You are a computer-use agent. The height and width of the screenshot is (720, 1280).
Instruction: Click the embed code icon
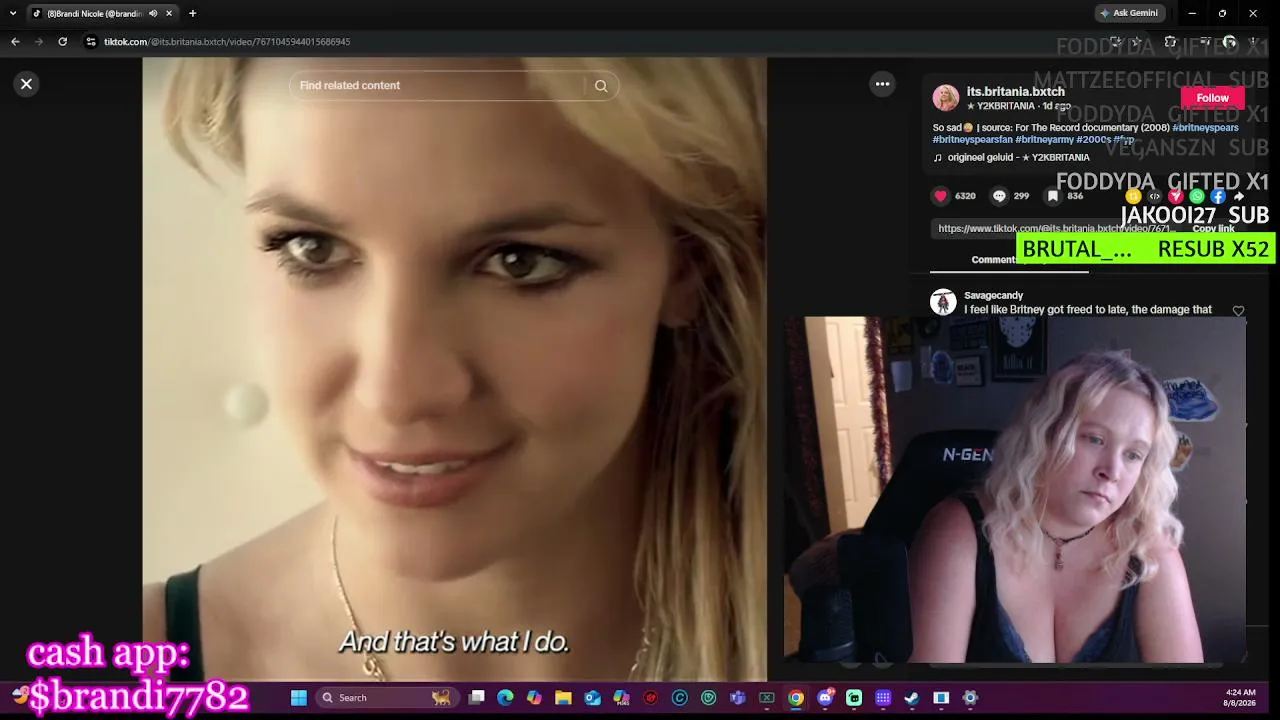pos(1154,196)
